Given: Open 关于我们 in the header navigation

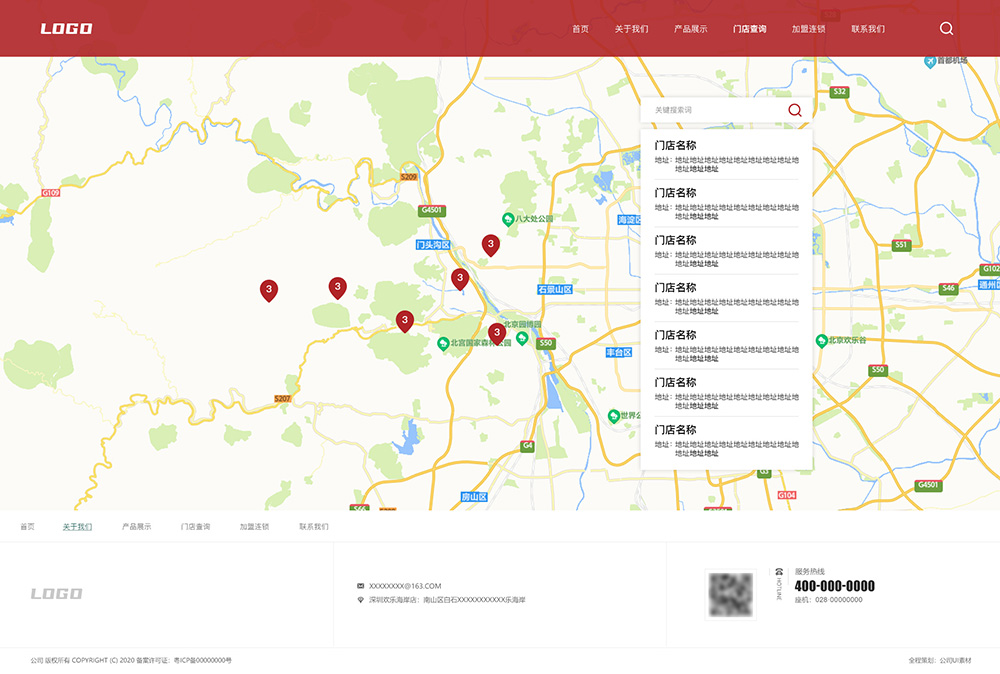Looking at the screenshot, I should pos(631,29).
